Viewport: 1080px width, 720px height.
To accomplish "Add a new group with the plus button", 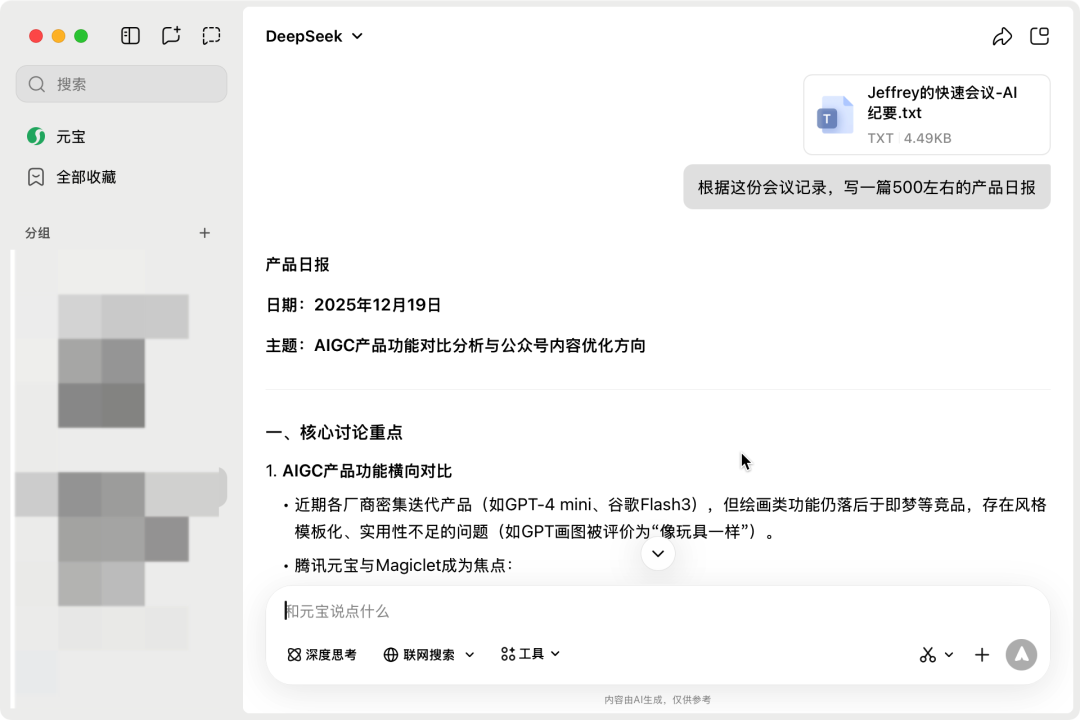I will point(204,232).
